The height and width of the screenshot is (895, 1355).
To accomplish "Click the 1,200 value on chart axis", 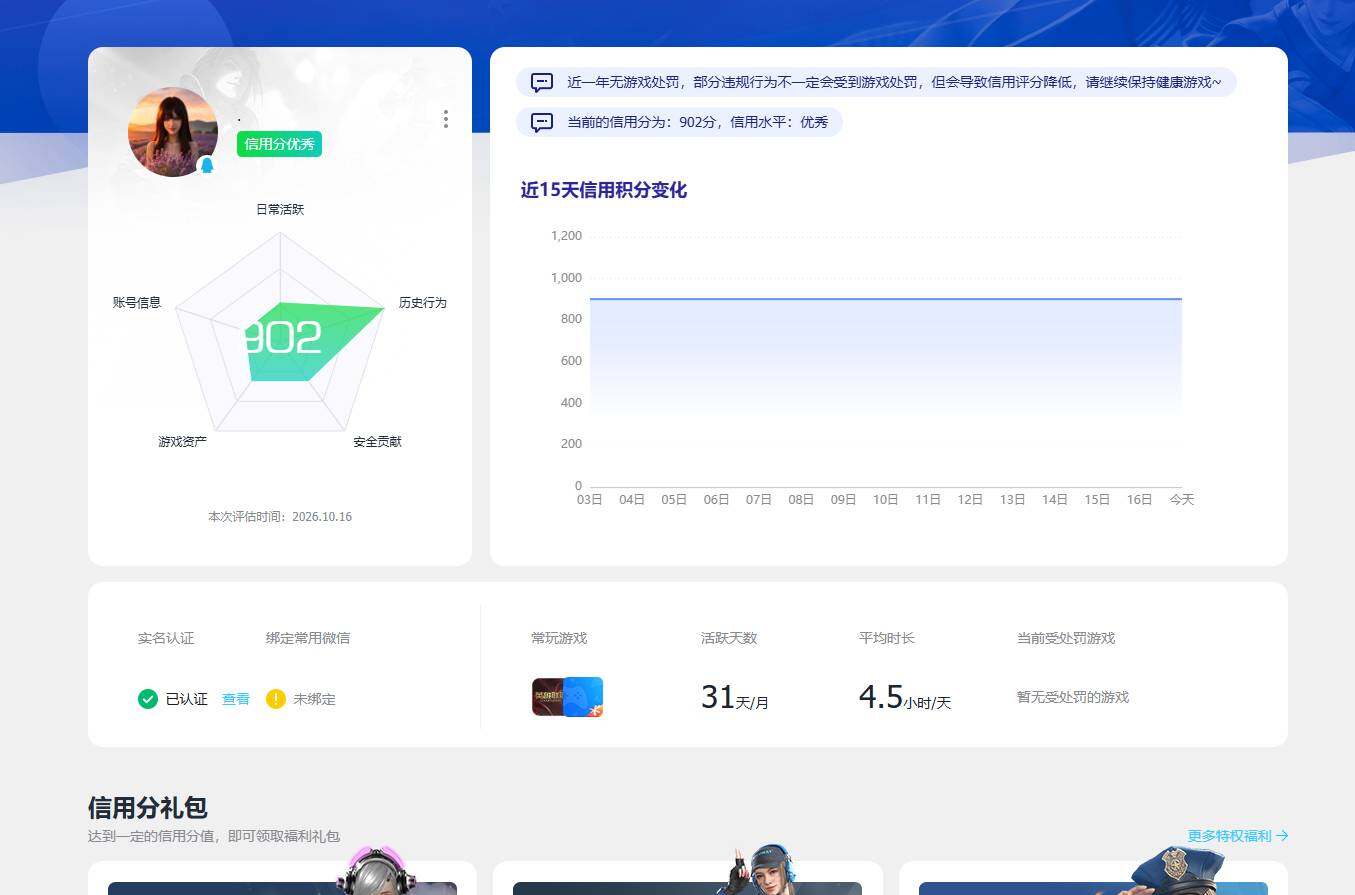I will pos(566,236).
